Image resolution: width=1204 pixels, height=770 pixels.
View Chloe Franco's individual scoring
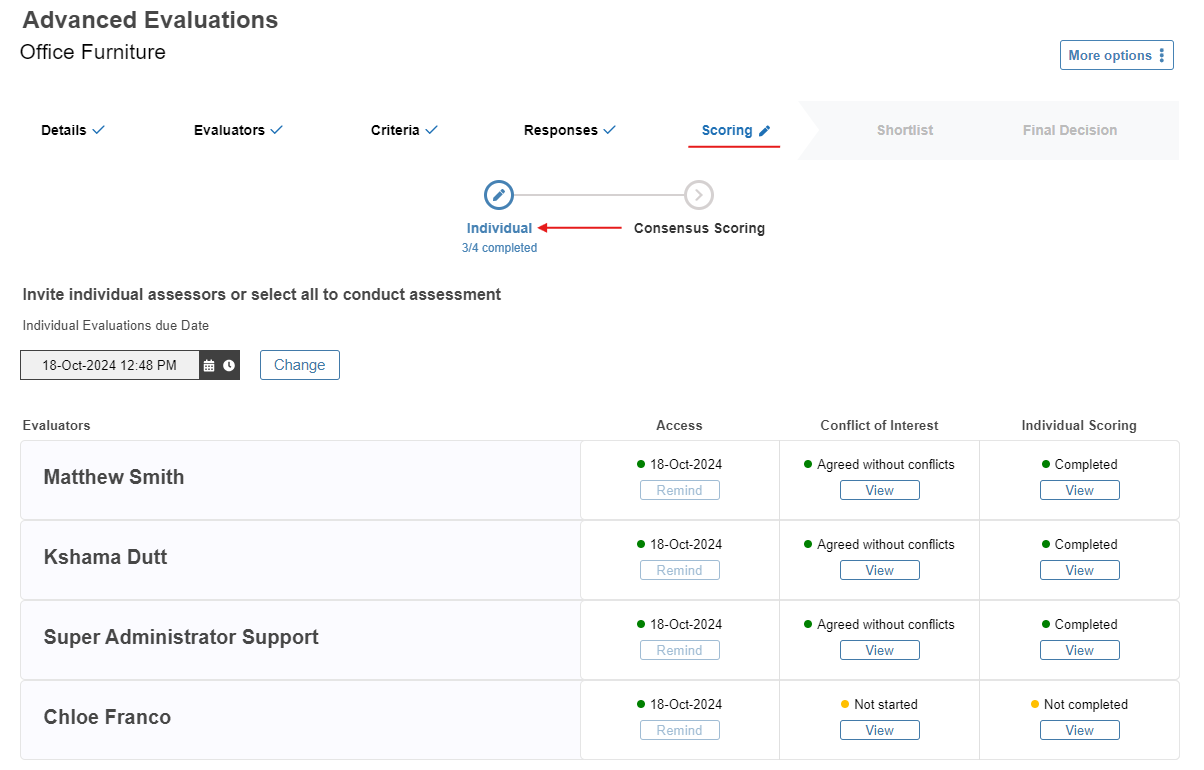[x=1080, y=730]
